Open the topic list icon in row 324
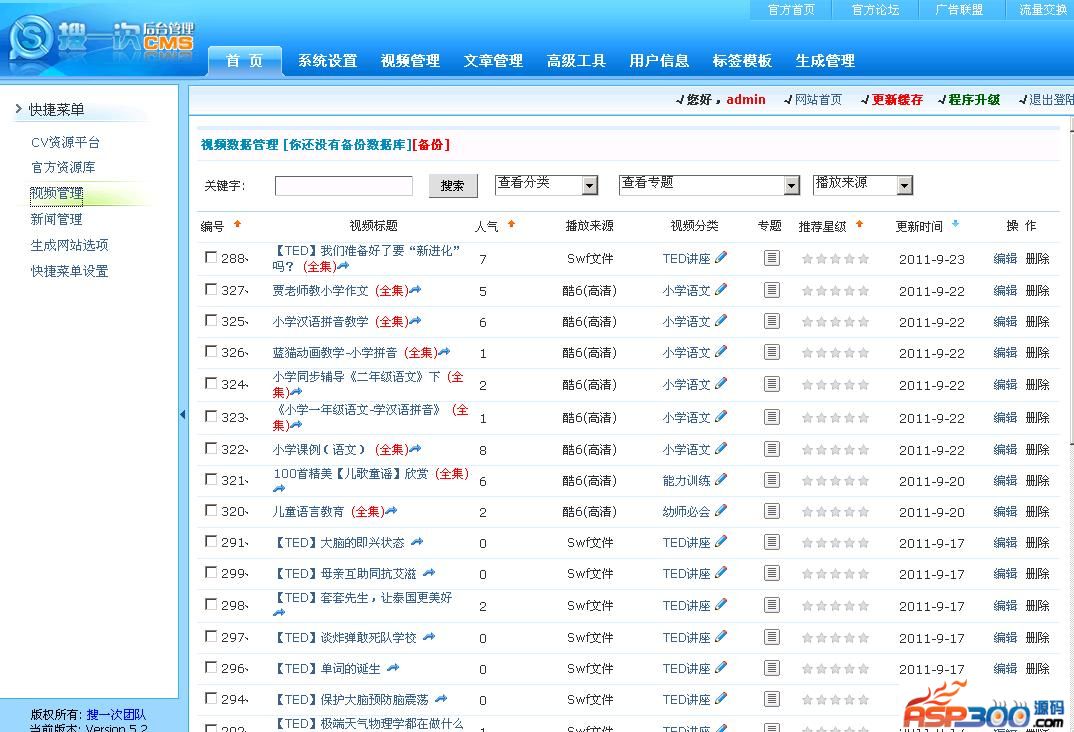Image resolution: width=1074 pixels, height=732 pixels. pos(772,384)
